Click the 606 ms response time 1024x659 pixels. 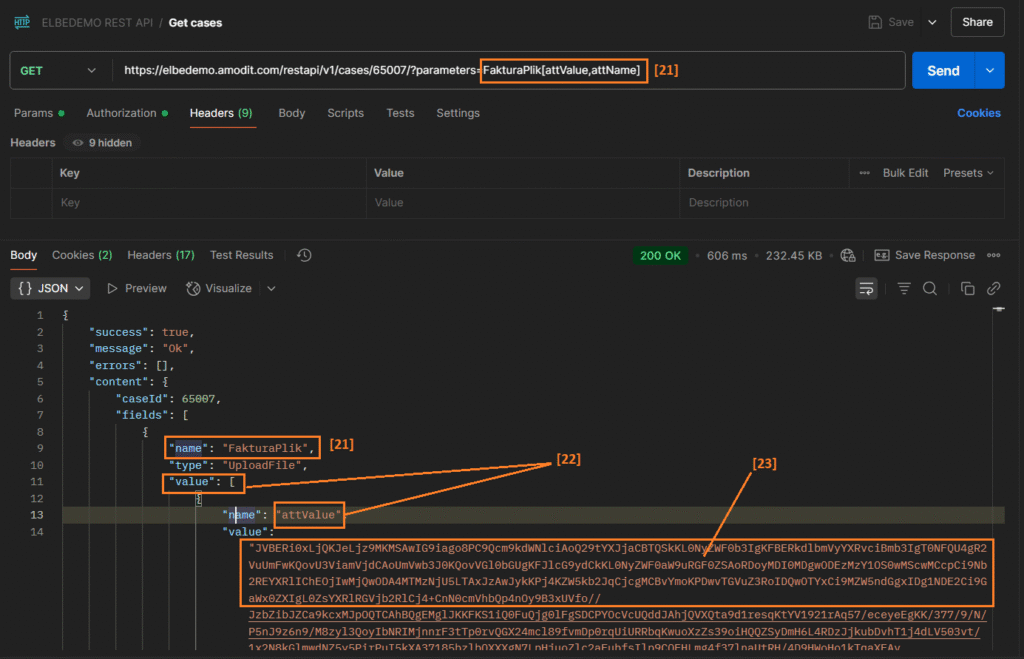click(x=726, y=255)
